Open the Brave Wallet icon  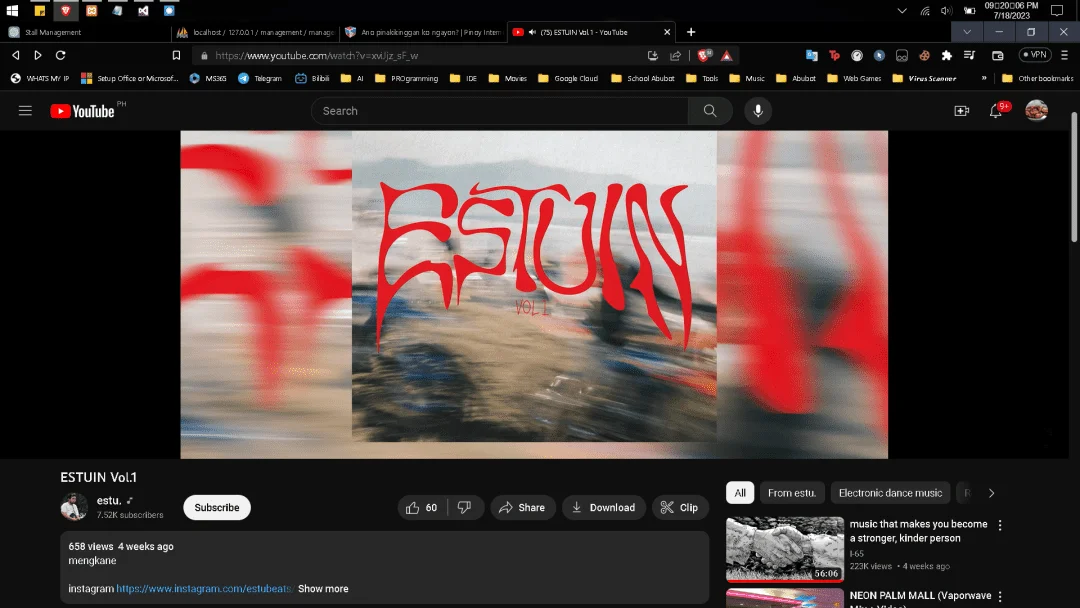click(997, 55)
